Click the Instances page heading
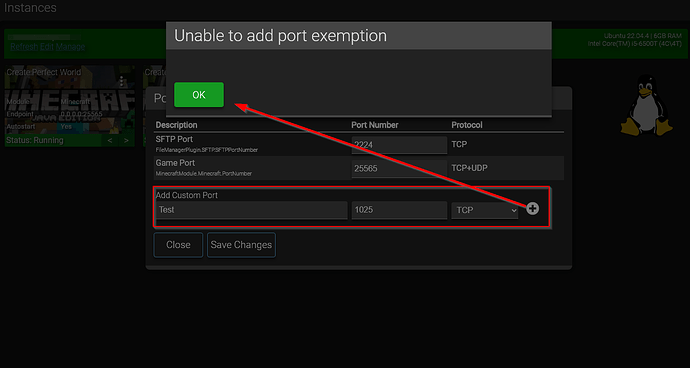Viewport: 690px width, 368px height. [30, 7]
